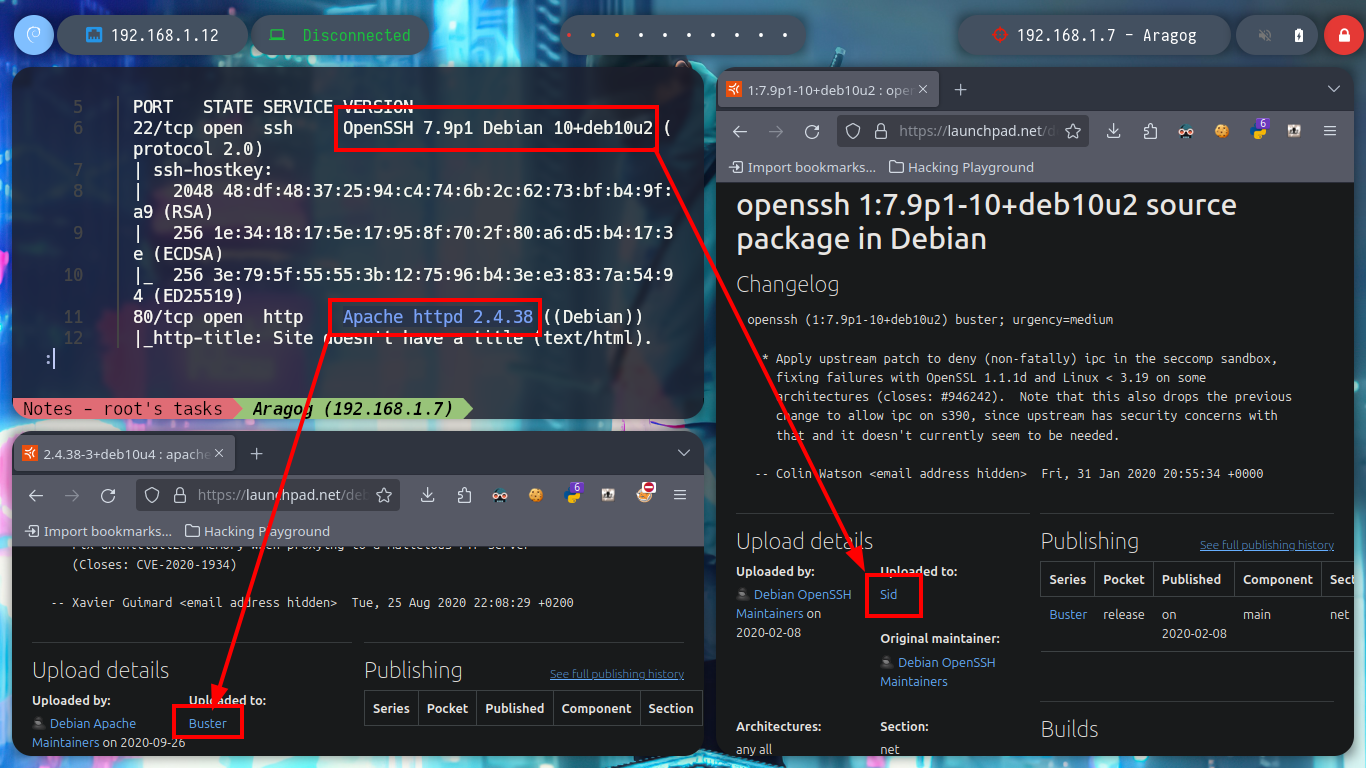Click padlock site info in apache window

click(x=179, y=495)
